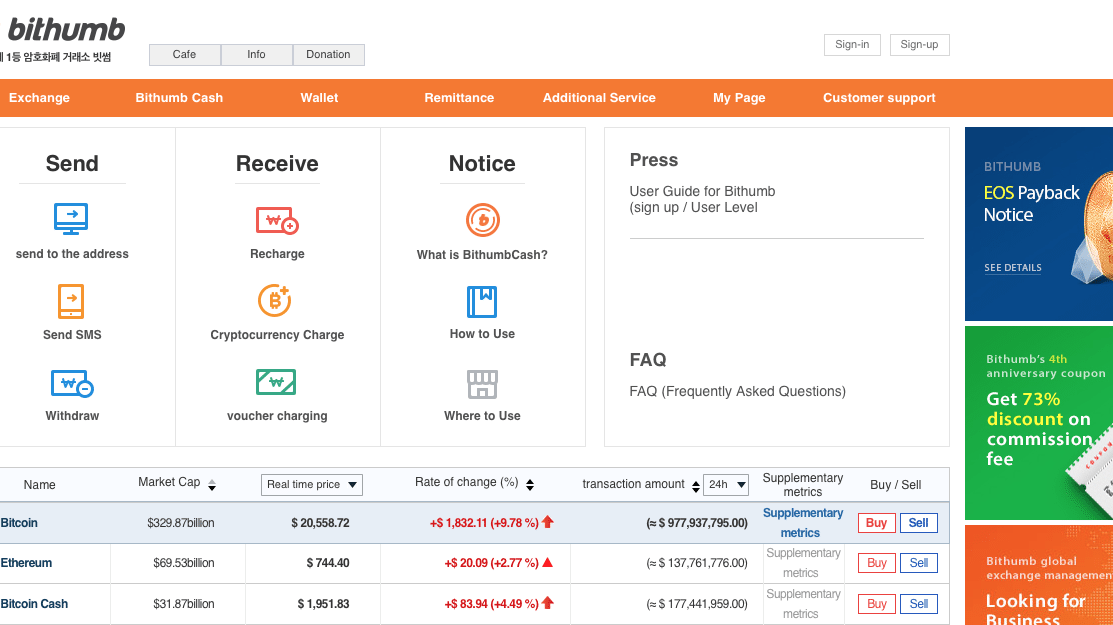Click the Where to Use label
Screen dimensions: 1113x625
482,416
